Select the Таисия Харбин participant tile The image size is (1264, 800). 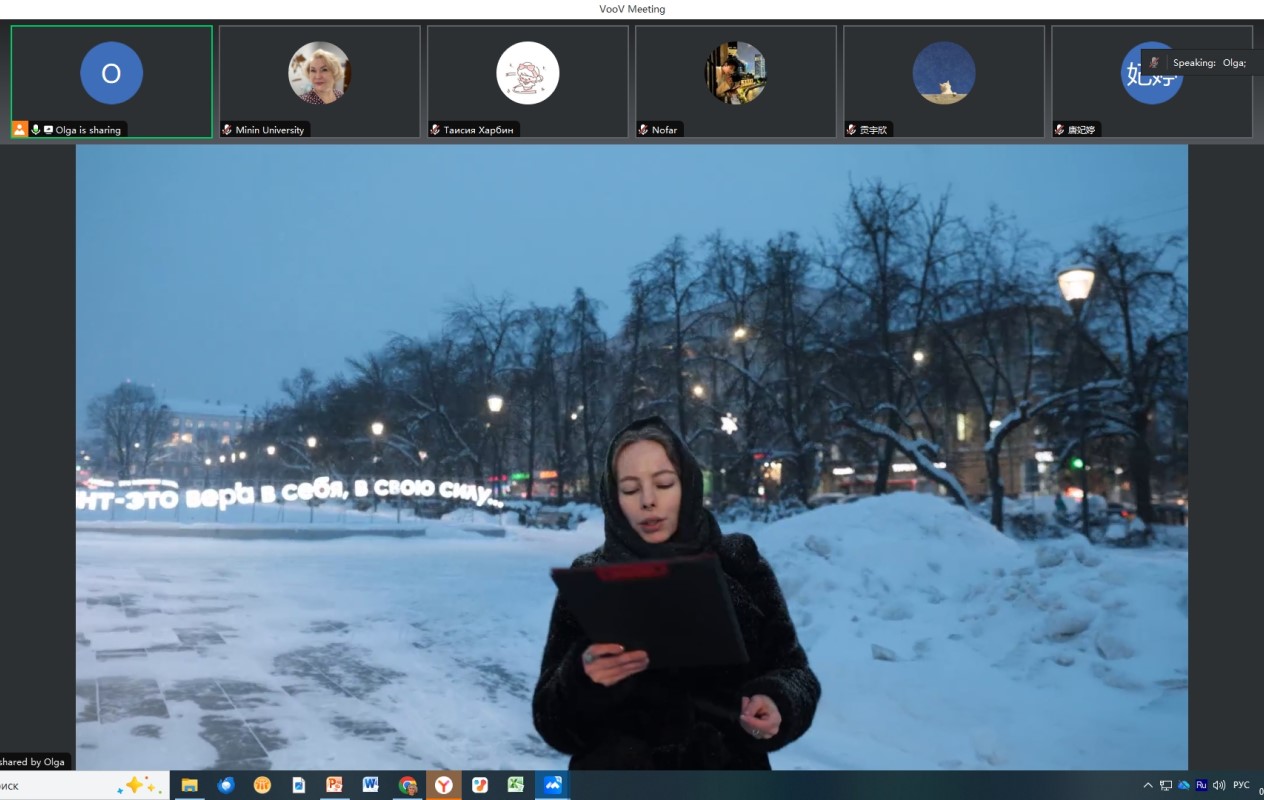527,78
